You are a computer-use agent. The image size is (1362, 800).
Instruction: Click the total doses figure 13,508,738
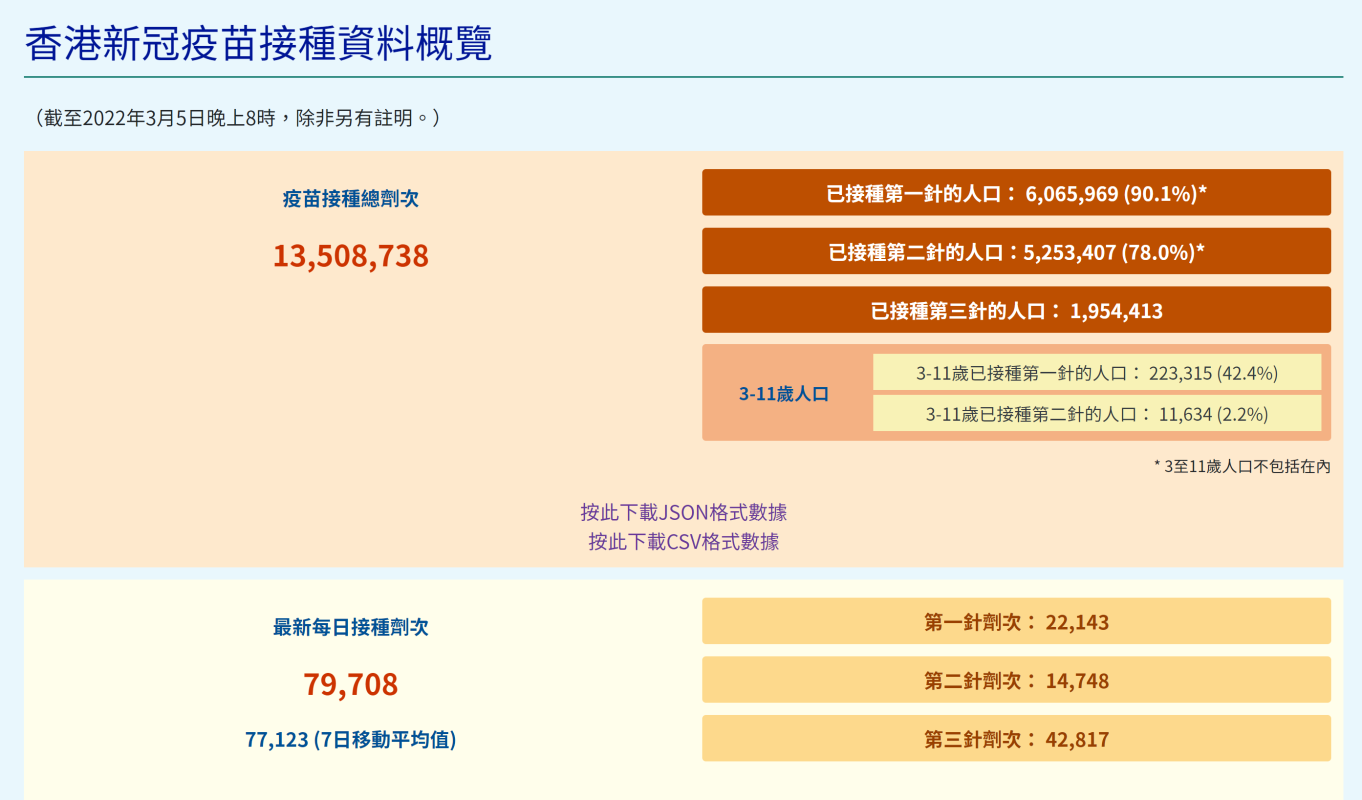[350, 256]
